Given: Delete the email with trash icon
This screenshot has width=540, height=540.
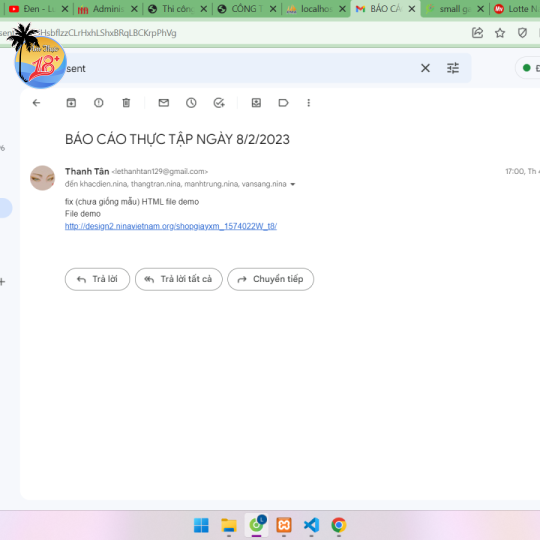Looking at the screenshot, I should click(126, 103).
